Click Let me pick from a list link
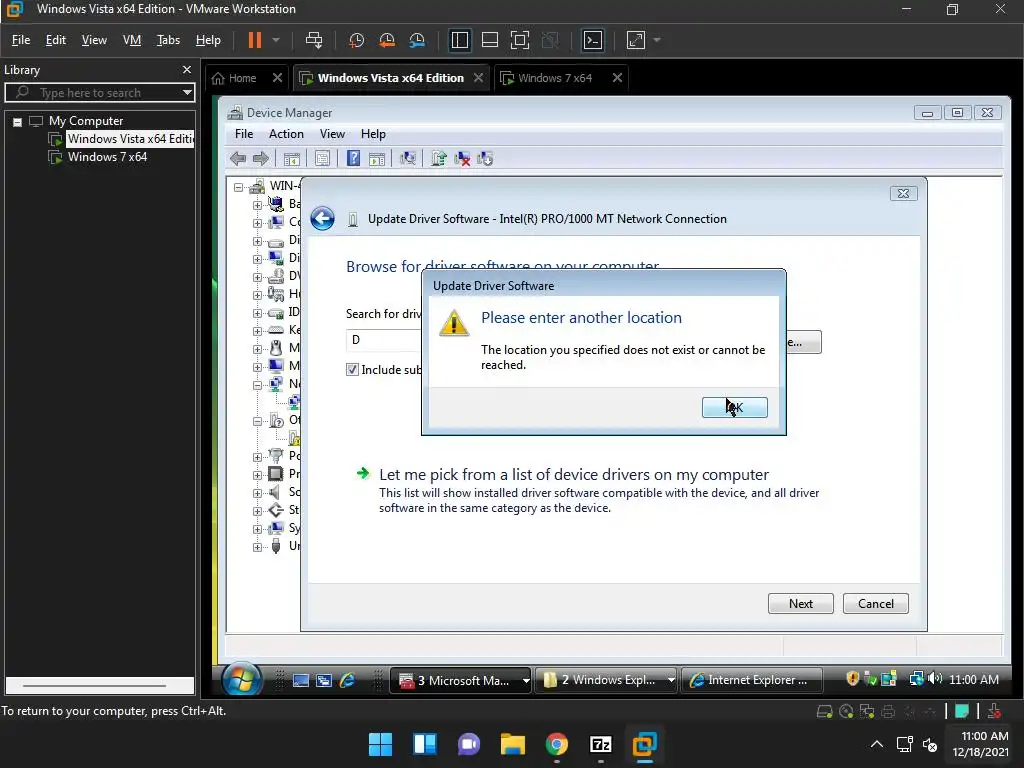1024x768 pixels. 574,475
